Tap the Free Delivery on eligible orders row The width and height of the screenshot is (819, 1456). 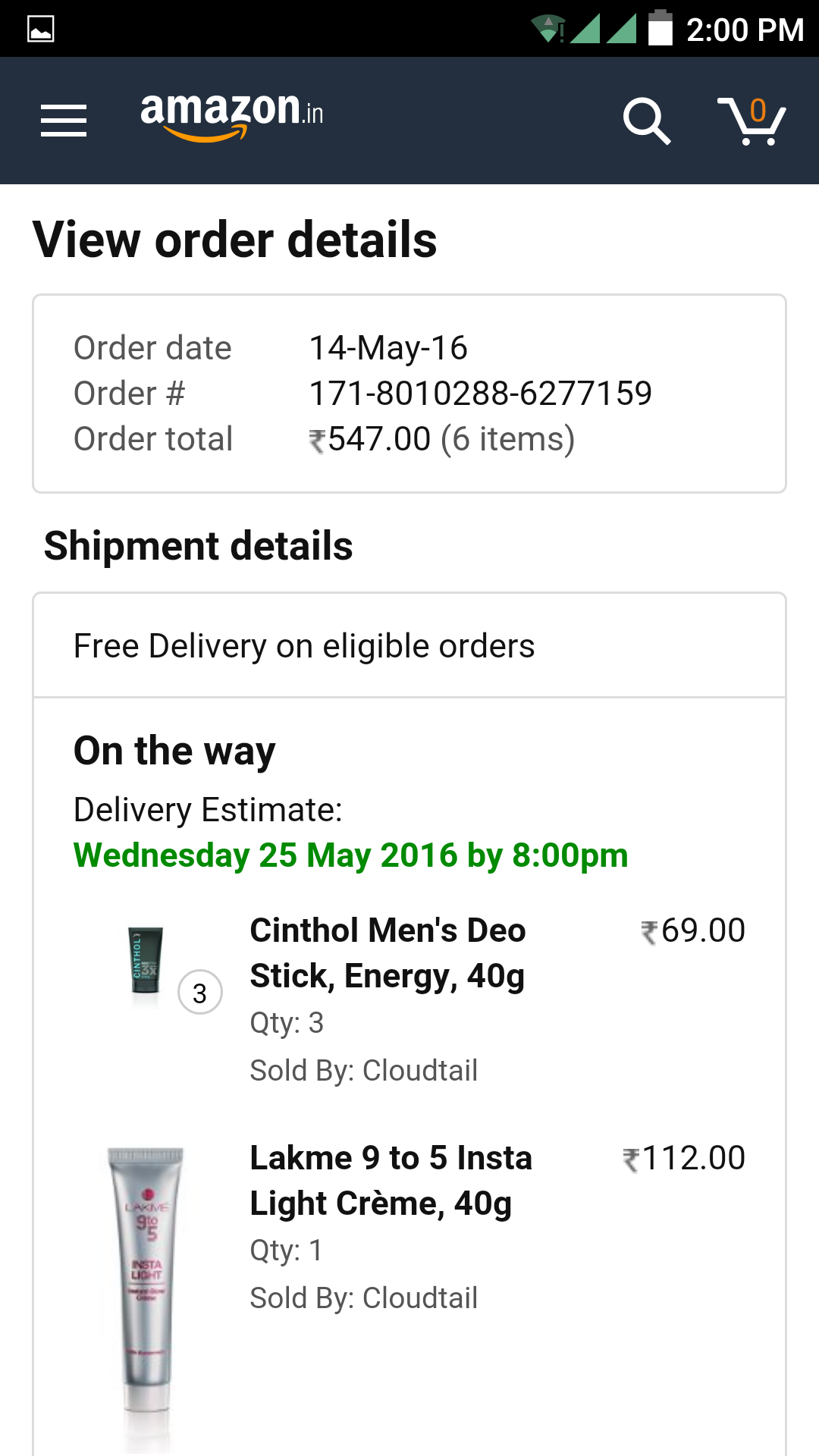[x=409, y=646]
